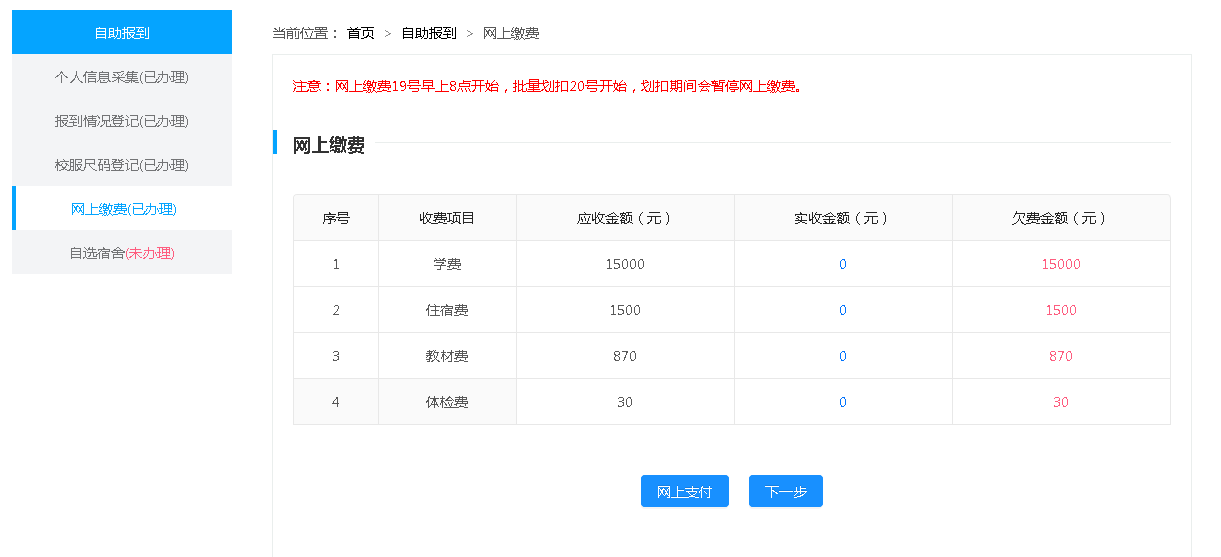1221x557 pixels.
Task: Click the 欠费金额（元） column header
Action: pos(1060,218)
